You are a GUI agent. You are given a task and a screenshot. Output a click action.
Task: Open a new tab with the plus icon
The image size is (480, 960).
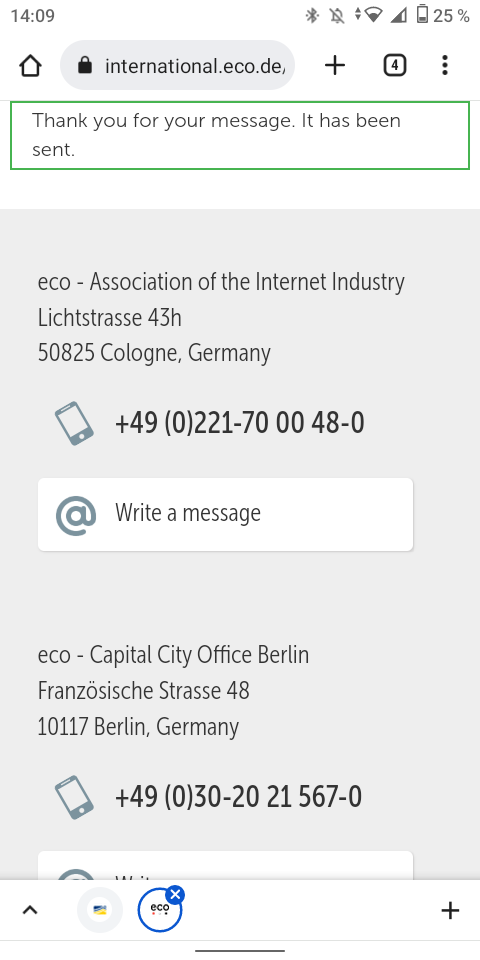(335, 65)
